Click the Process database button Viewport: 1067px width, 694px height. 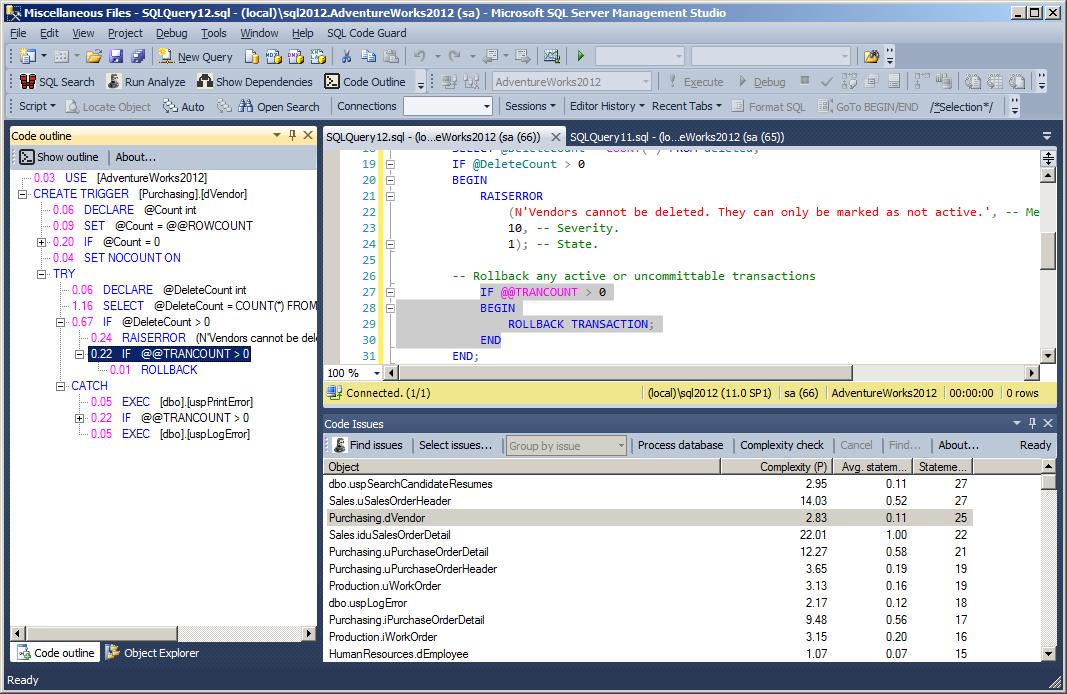coord(680,445)
